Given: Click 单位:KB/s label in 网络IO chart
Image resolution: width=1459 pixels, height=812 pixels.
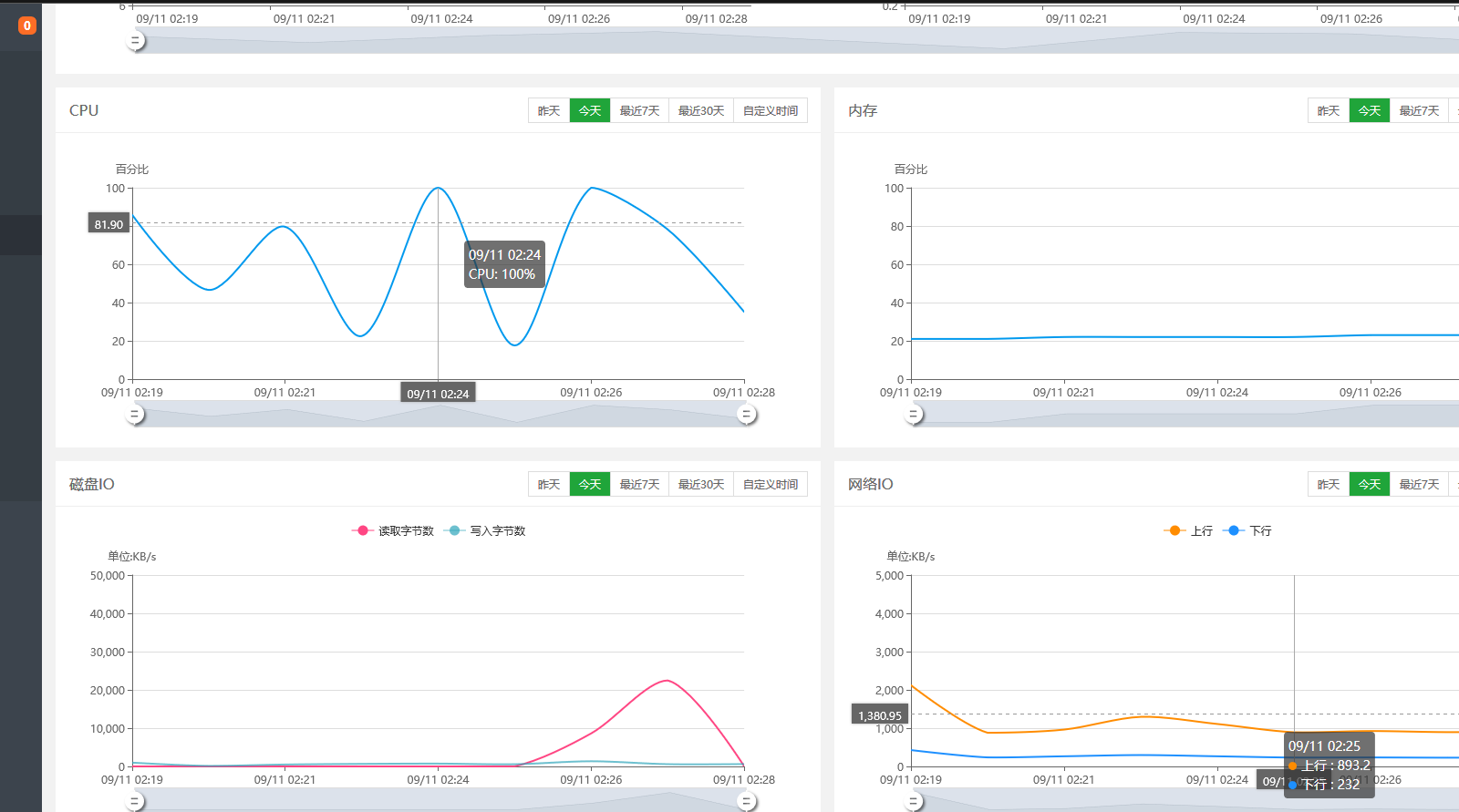Looking at the screenshot, I should [911, 557].
